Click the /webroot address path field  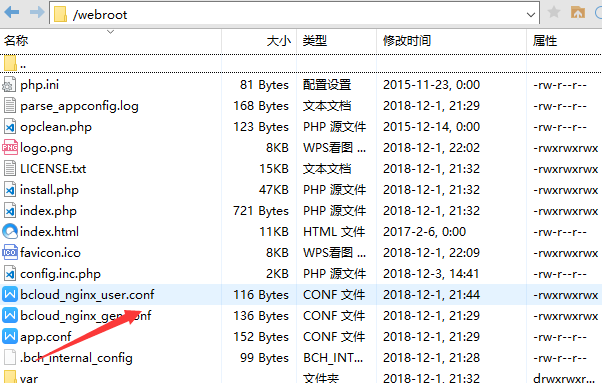[x=294, y=14]
